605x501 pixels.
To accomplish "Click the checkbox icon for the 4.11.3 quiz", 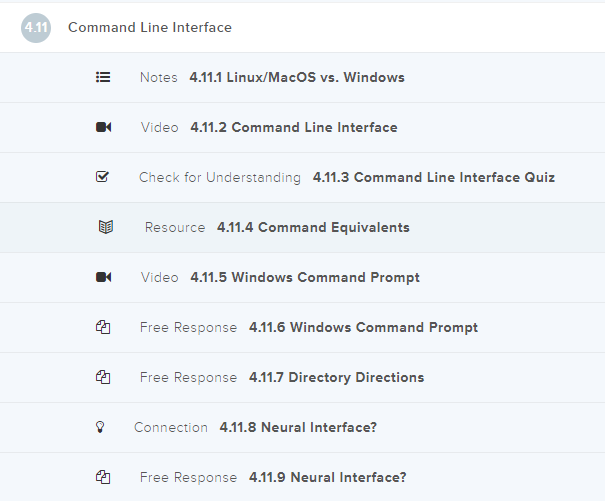I will [103, 177].
